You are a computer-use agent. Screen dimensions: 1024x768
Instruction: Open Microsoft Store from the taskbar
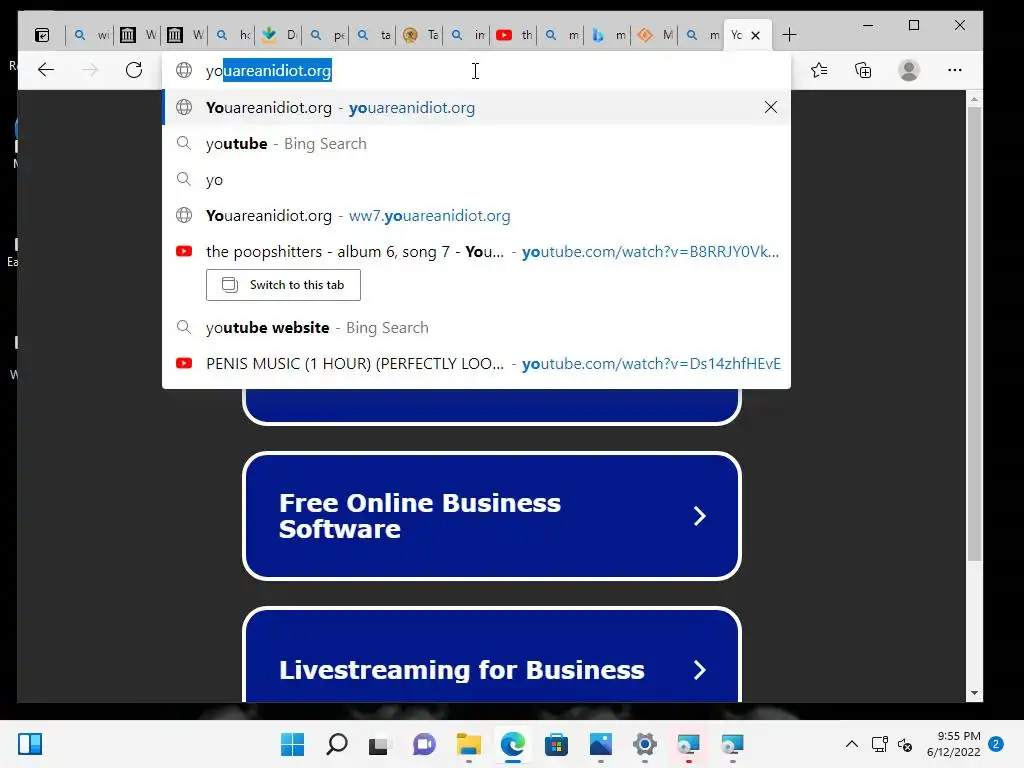pyautogui.click(x=556, y=744)
